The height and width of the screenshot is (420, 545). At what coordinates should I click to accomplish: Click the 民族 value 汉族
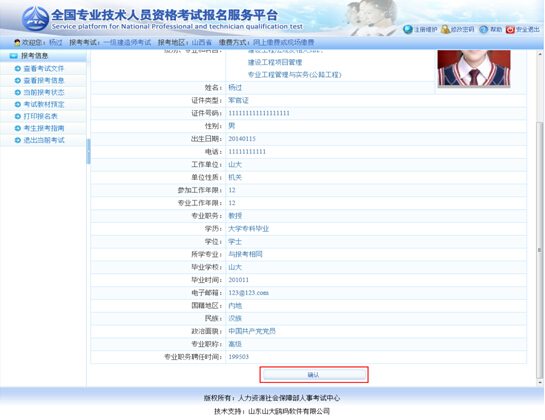click(x=235, y=318)
